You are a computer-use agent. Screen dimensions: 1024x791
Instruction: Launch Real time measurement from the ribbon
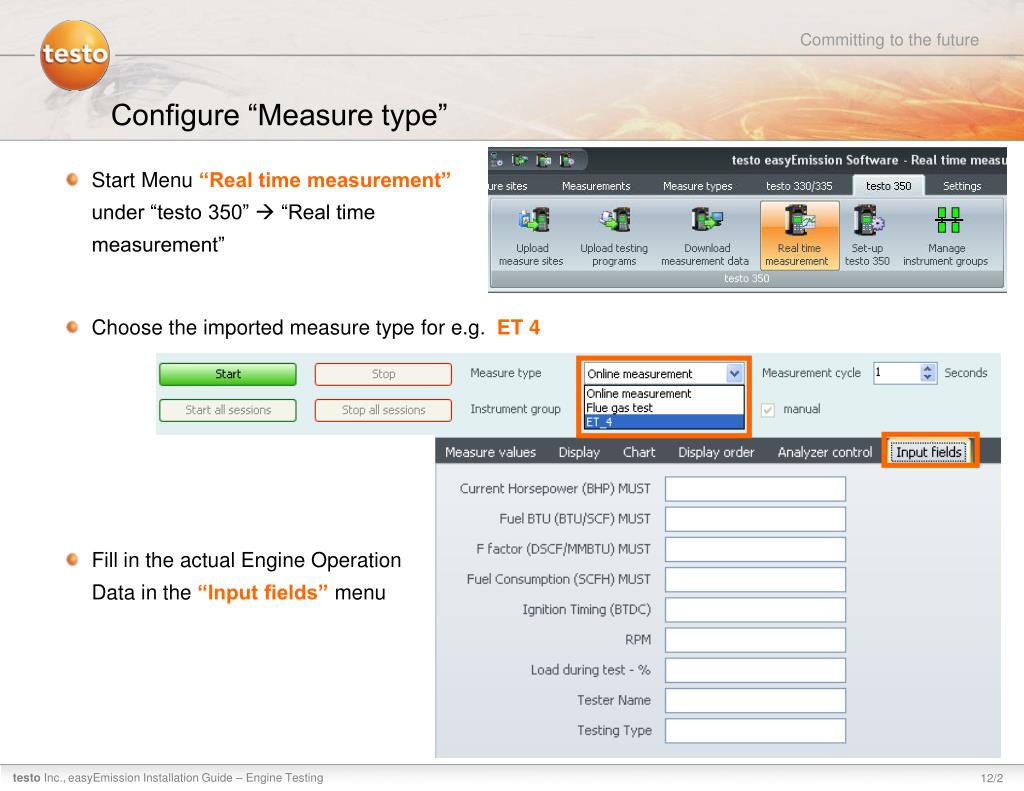point(797,236)
